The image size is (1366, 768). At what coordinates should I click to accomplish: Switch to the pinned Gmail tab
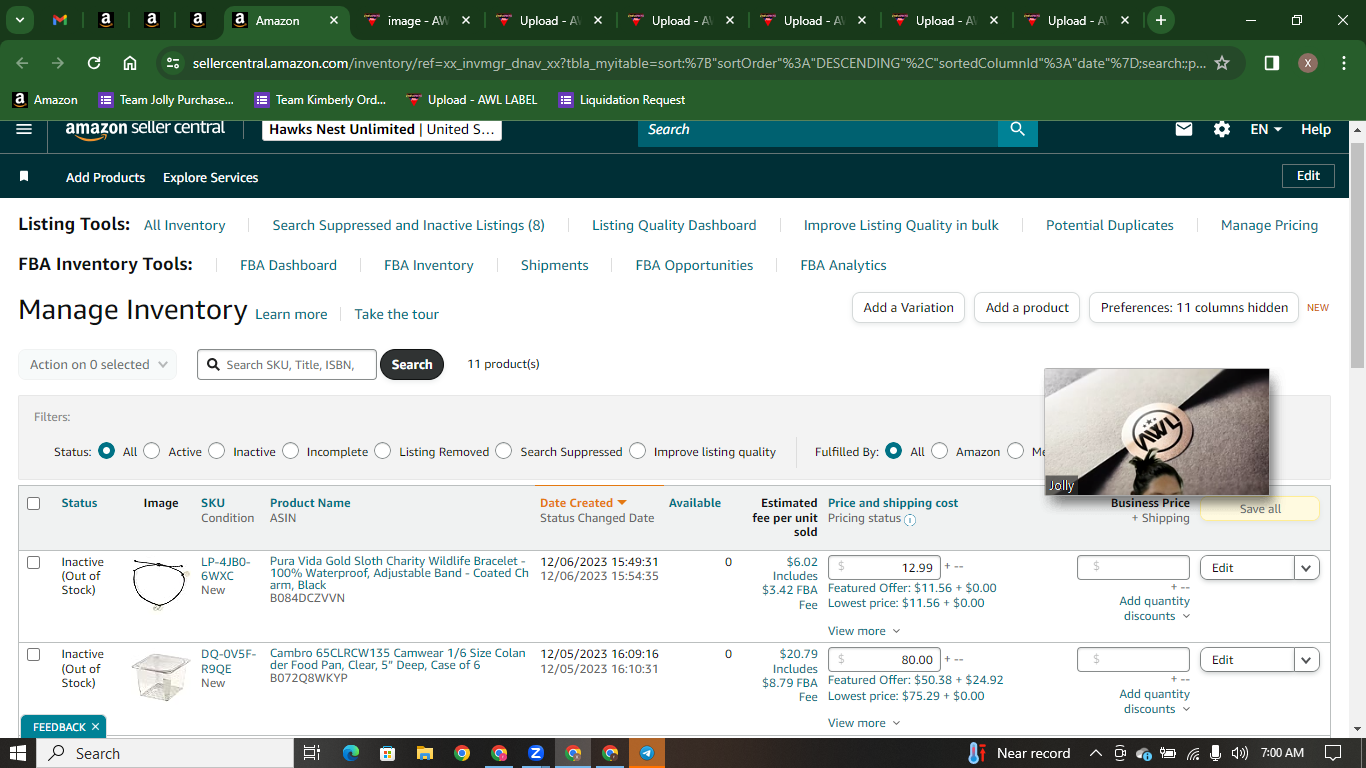coord(60,20)
